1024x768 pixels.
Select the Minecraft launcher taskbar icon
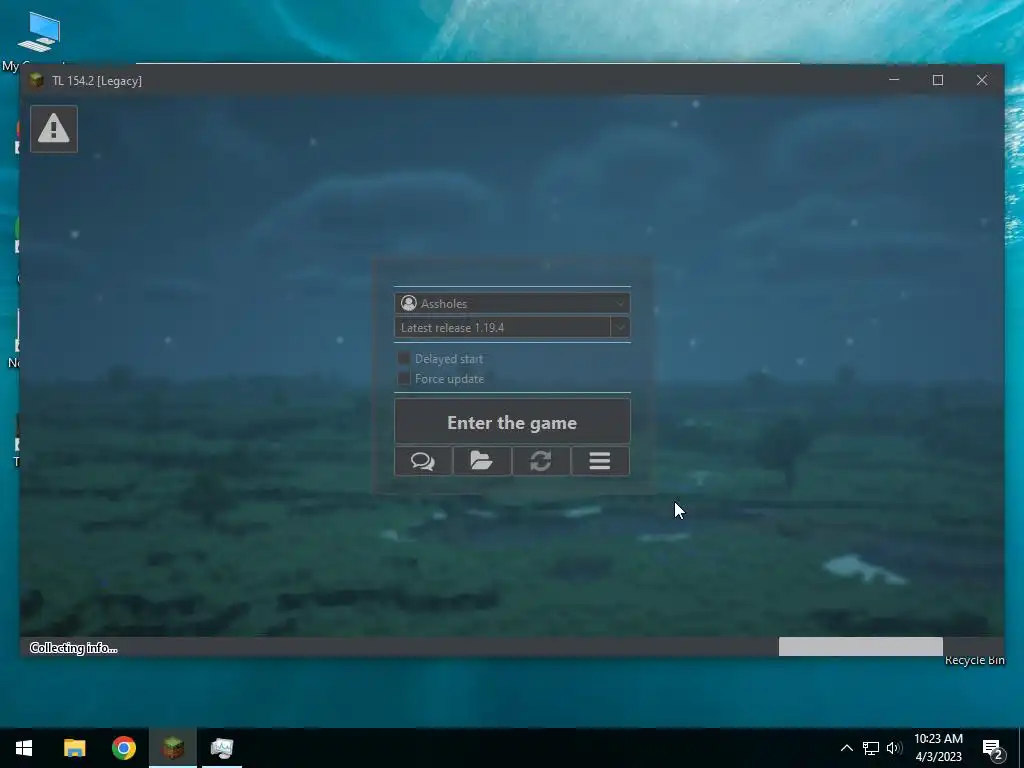point(173,748)
